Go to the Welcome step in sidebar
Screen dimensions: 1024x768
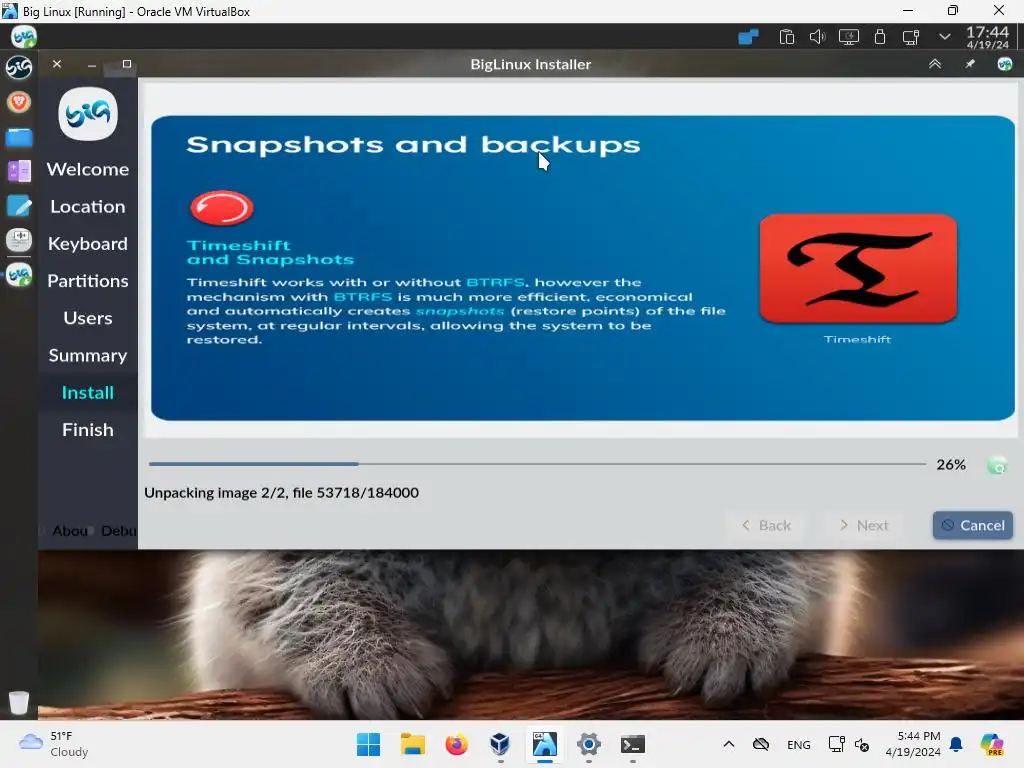point(88,169)
